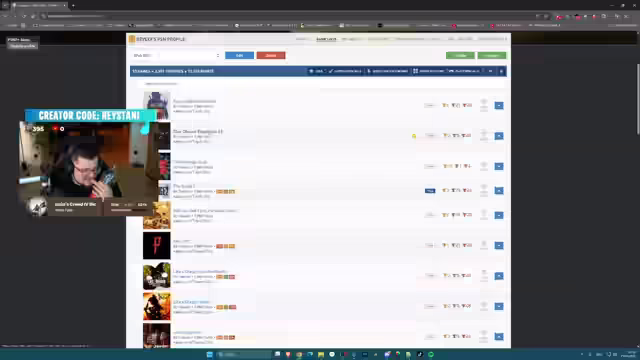Click the red button beside the blue button

tap(271, 56)
